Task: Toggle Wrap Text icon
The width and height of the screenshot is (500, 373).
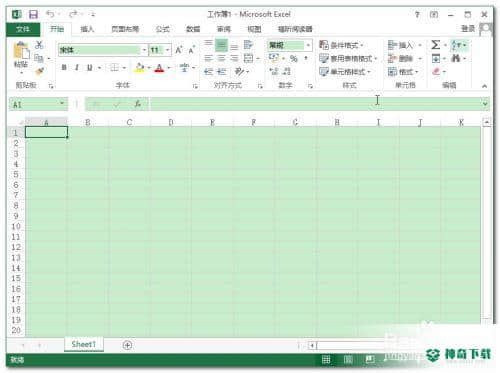Action: point(249,45)
